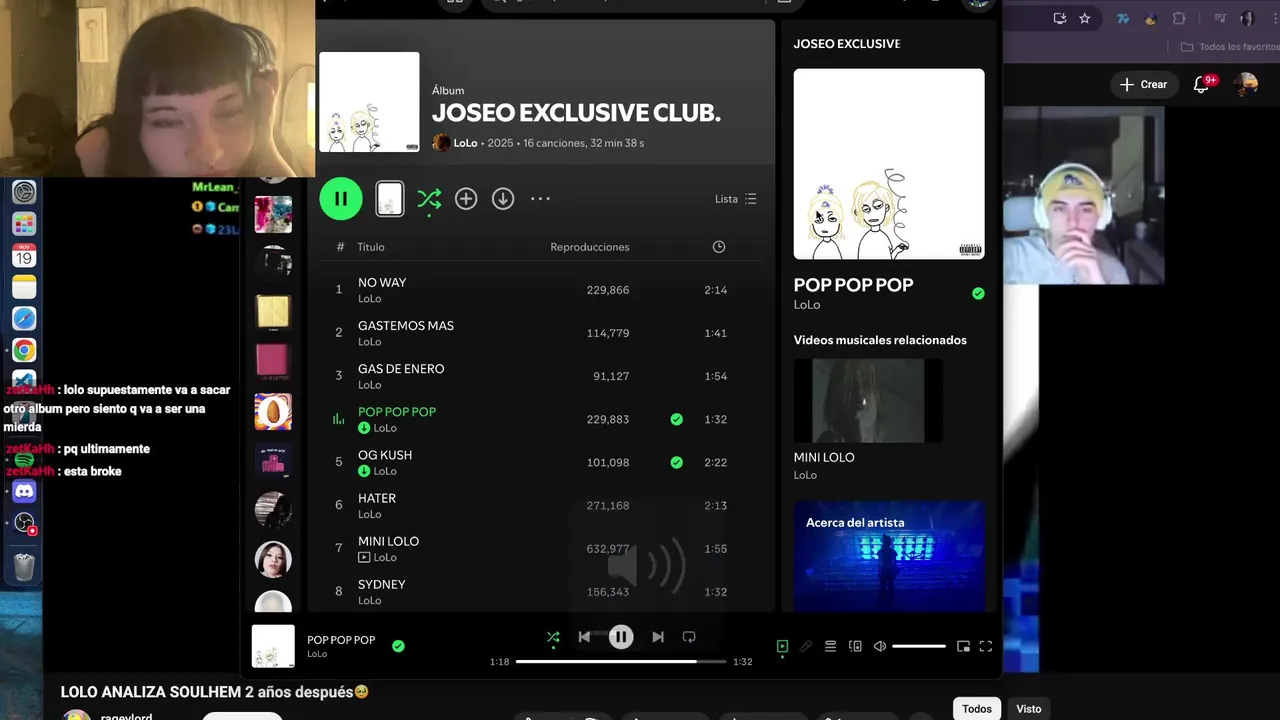Image resolution: width=1280 pixels, height=720 pixels.
Task: Seek within the song progress bar
Action: (x=621, y=662)
